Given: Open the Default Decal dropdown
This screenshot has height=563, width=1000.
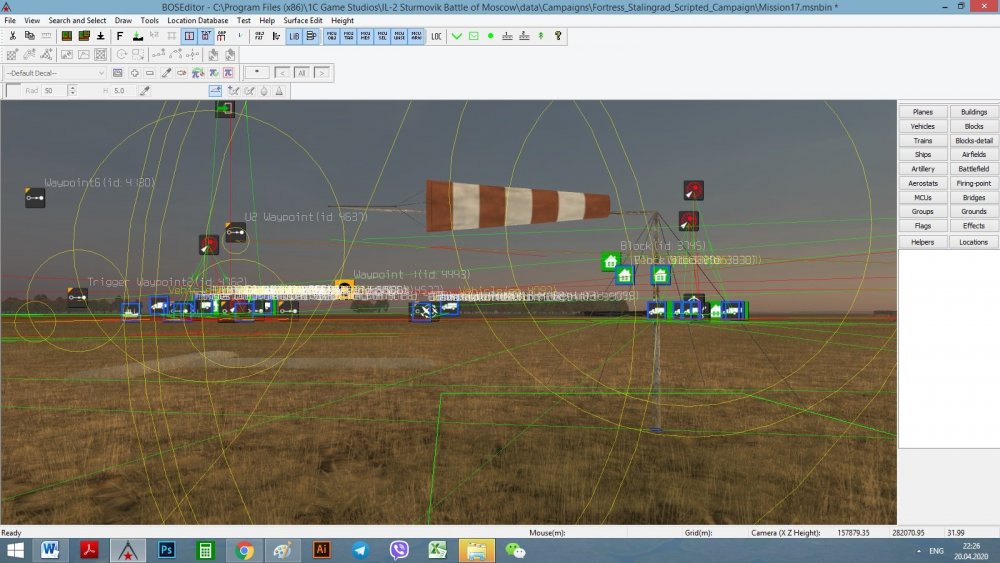Looking at the screenshot, I should coord(55,73).
